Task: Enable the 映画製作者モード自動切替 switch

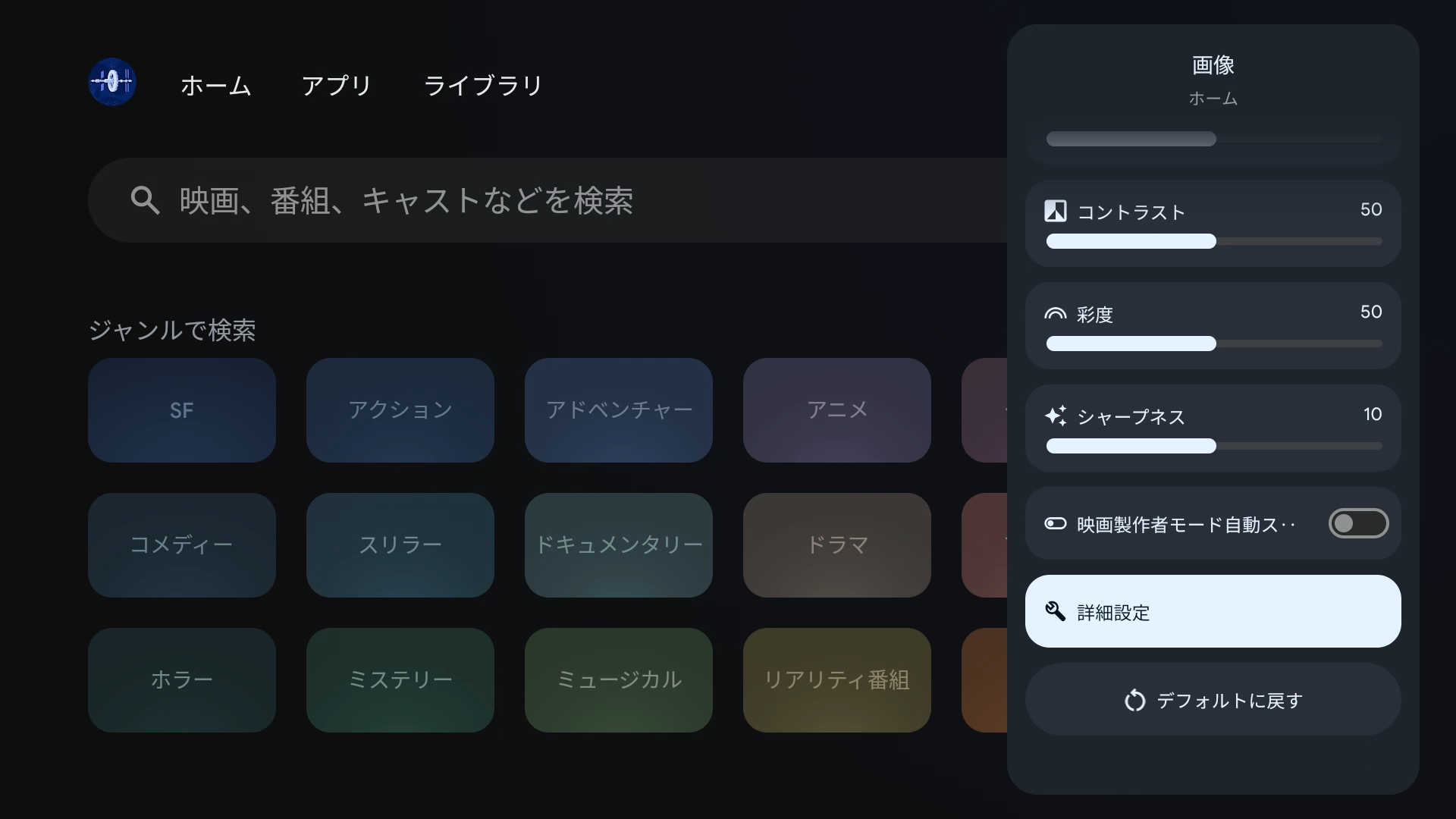Action: click(1357, 523)
